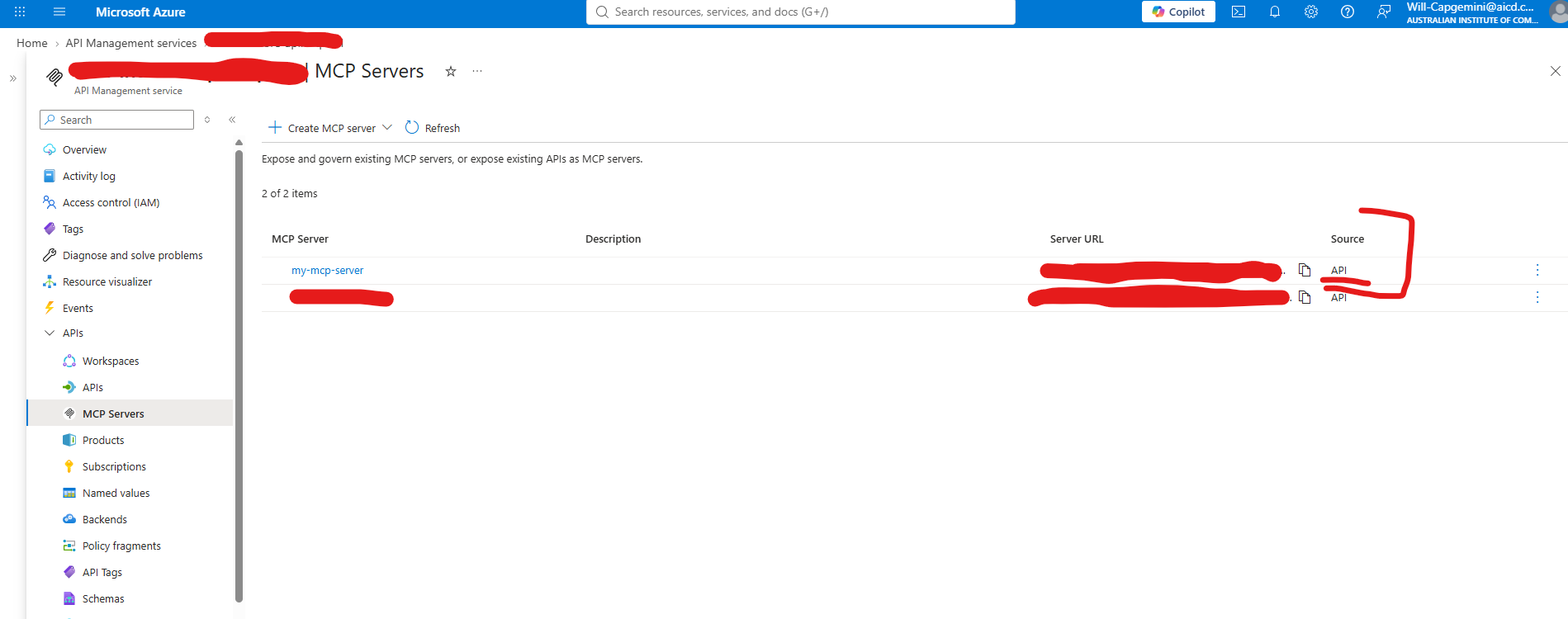Launch Cloud Shell from the top bar
The width and height of the screenshot is (1568, 619).
(x=1239, y=12)
